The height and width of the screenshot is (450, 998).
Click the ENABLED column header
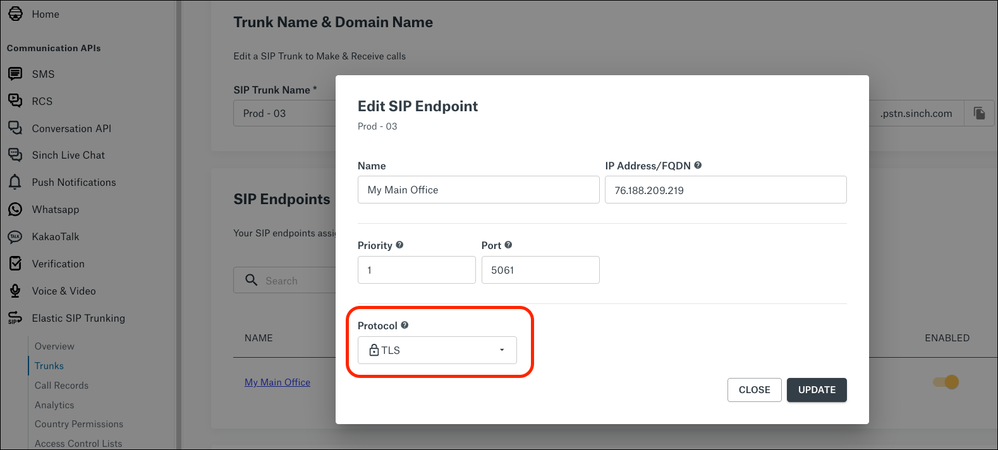pyautogui.click(x=947, y=337)
